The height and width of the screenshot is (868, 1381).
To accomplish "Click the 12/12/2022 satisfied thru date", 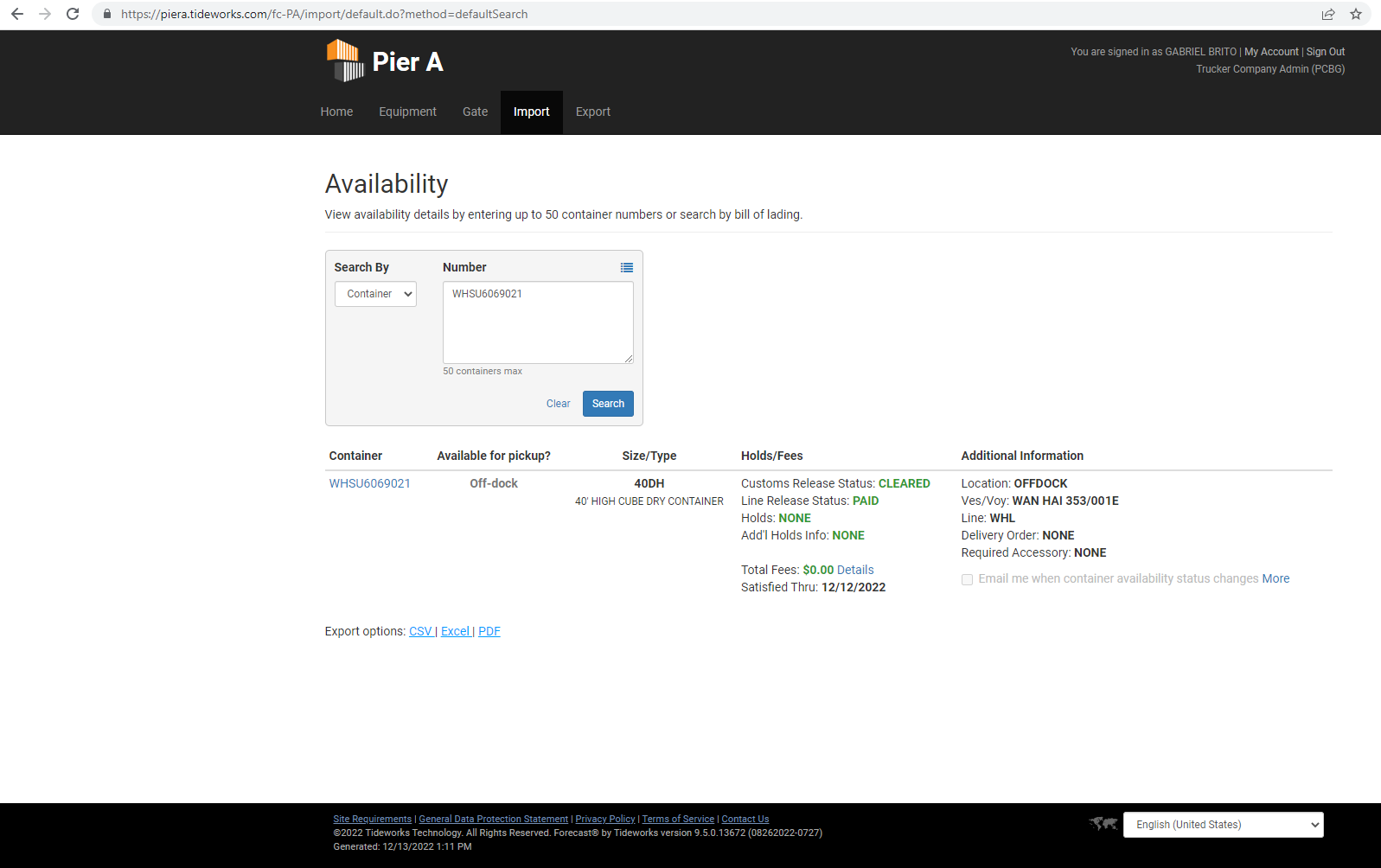I will (854, 587).
